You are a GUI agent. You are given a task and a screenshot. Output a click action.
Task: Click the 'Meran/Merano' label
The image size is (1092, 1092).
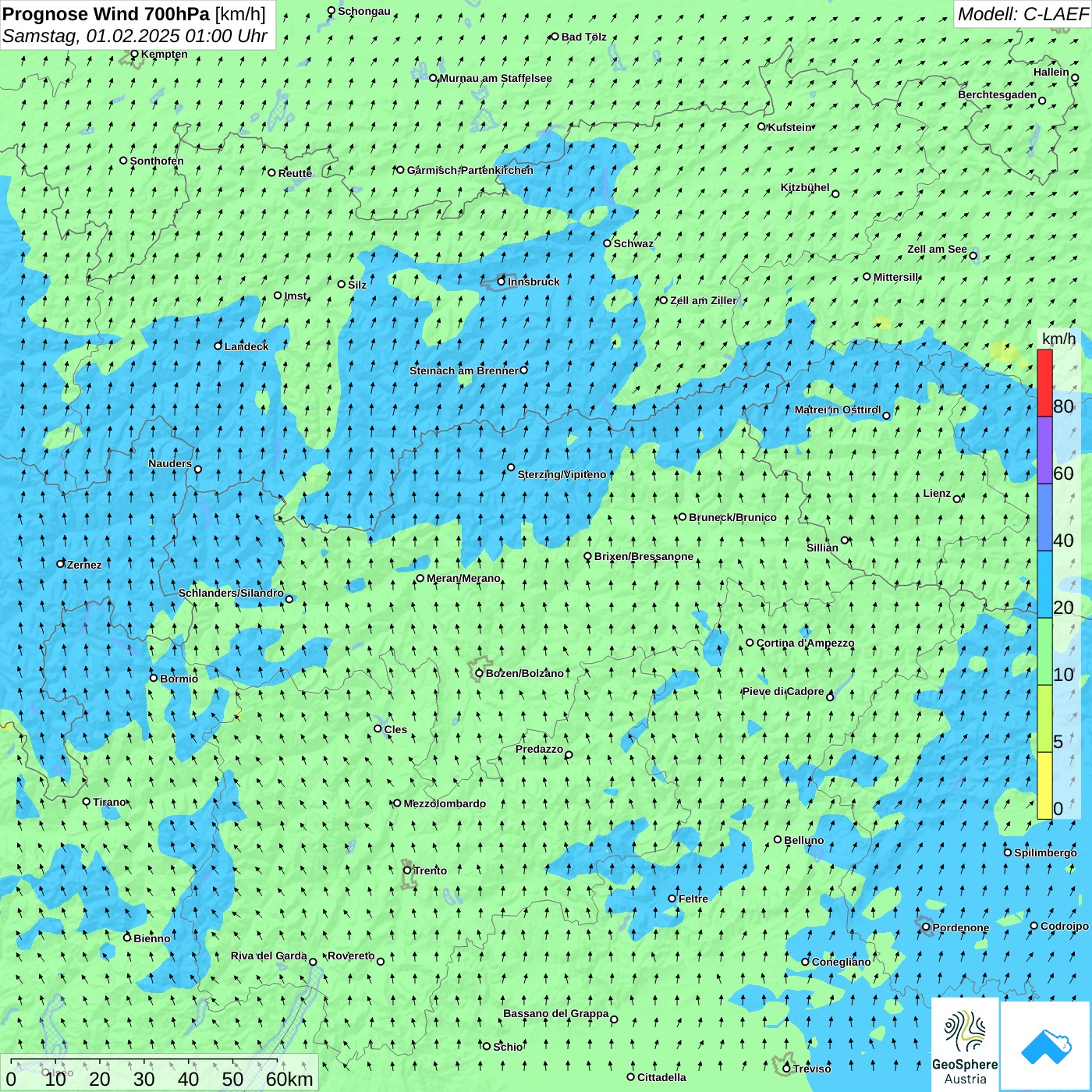tap(463, 578)
